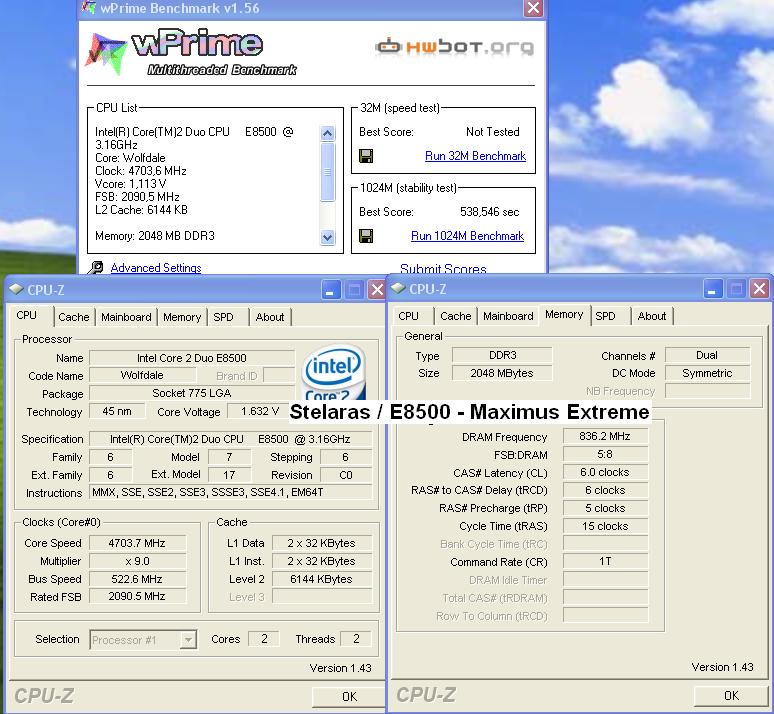This screenshot has height=714, width=774.
Task: Click the CAS# Latency 6.0 clocks field
Action: pos(605,473)
